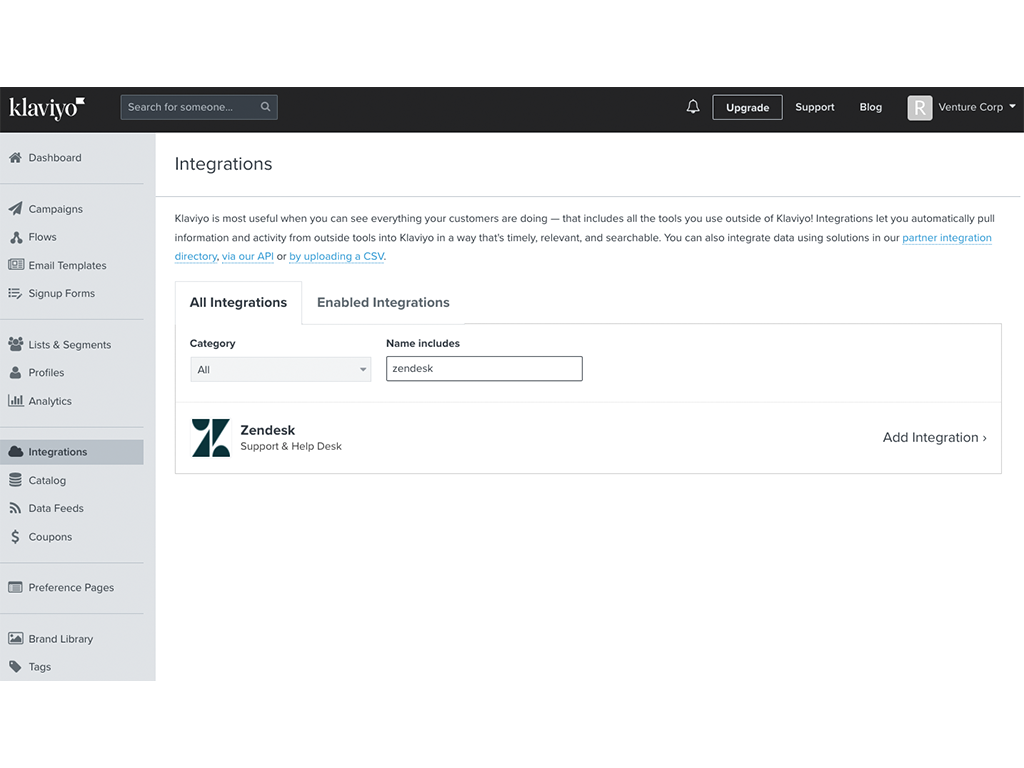Click the Analytics bar chart icon
1024x768 pixels.
click(15, 401)
